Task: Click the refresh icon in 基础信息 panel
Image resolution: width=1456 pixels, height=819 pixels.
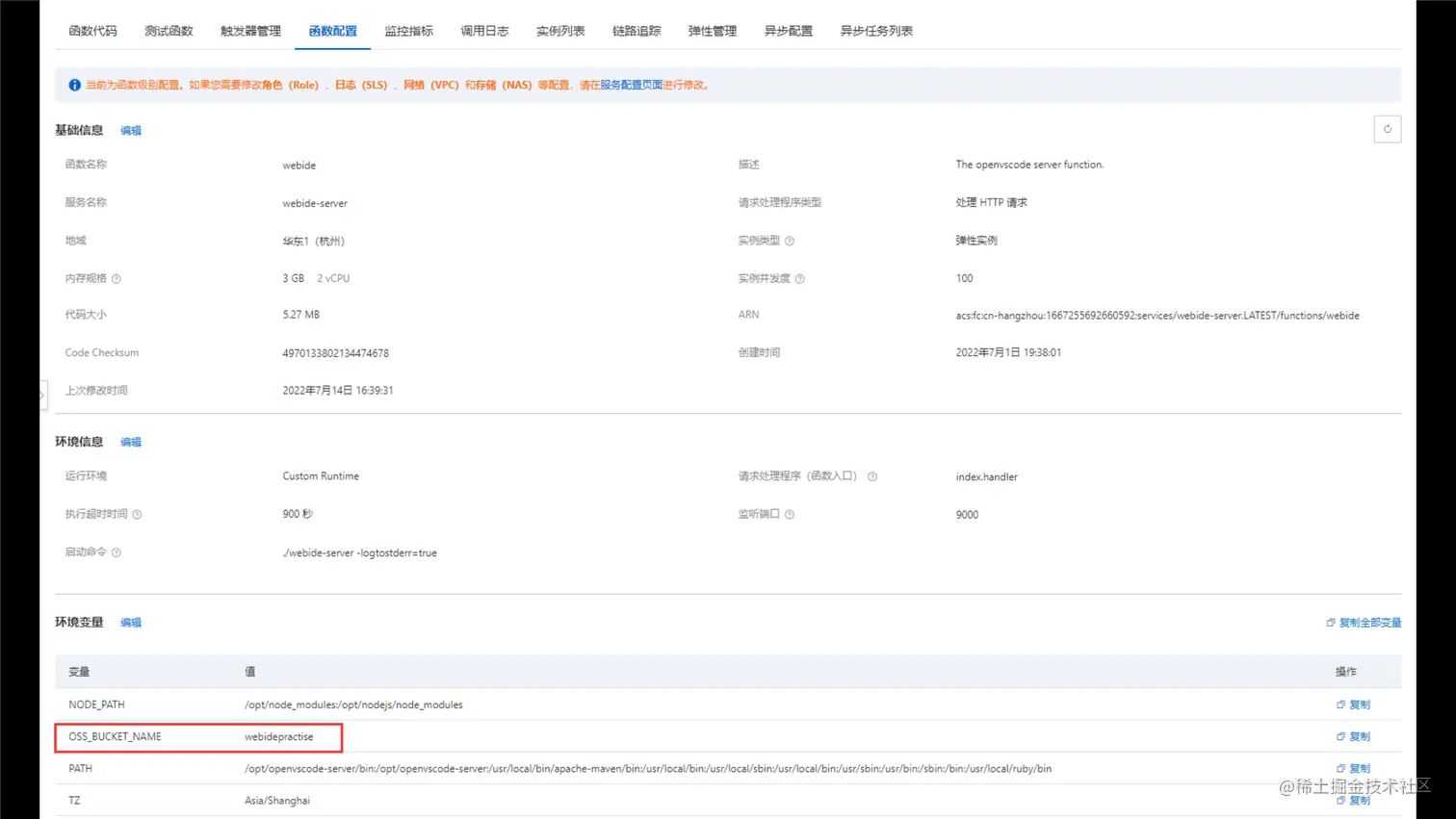Action: pyautogui.click(x=1387, y=128)
